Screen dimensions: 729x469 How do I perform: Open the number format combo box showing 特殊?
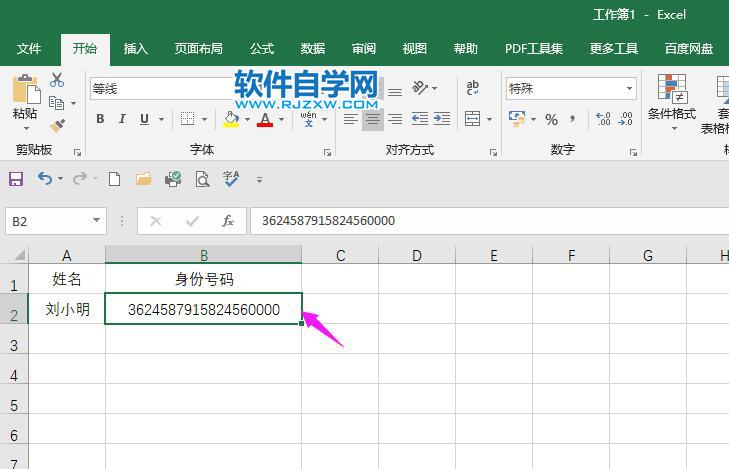pyautogui.click(x=571, y=88)
